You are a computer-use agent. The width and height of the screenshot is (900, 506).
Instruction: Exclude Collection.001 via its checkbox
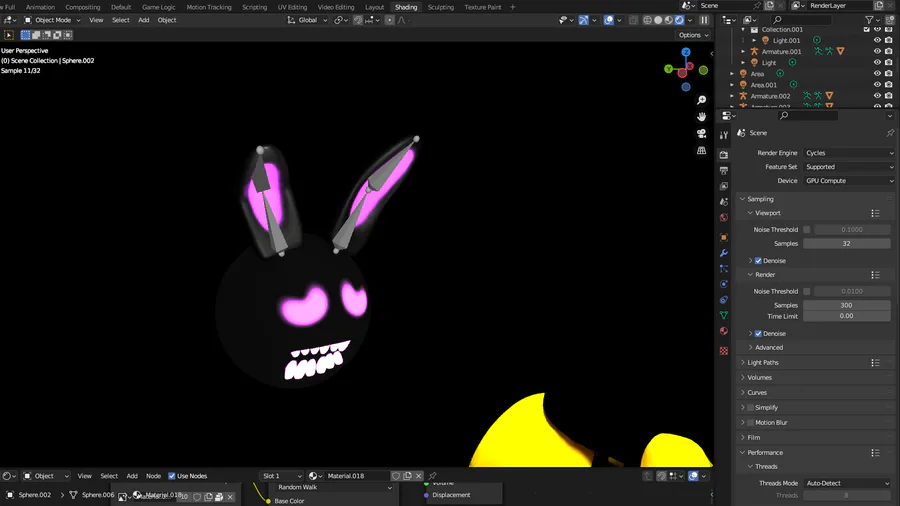867,29
